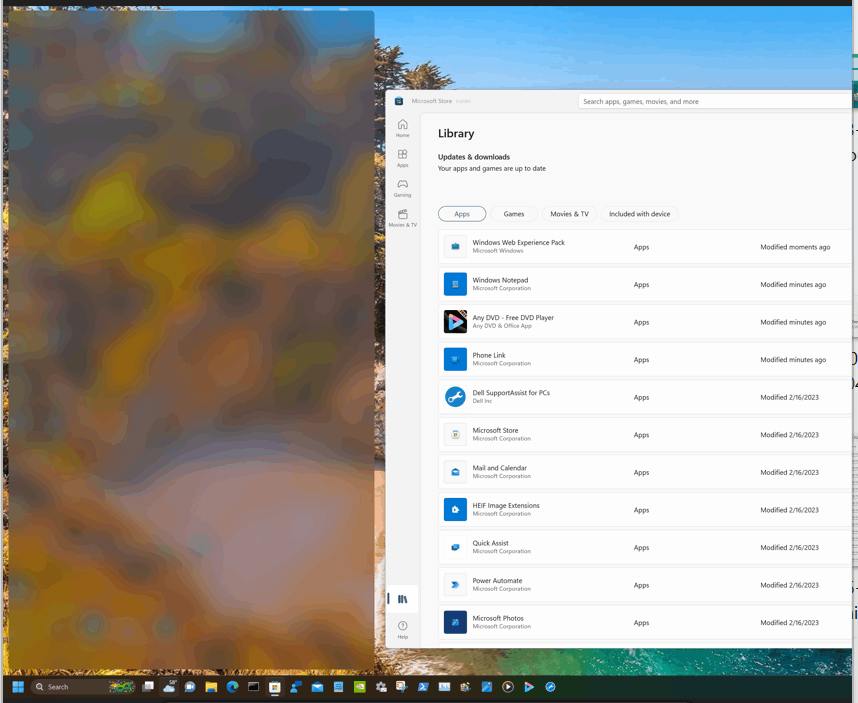Open the PowerShell icon on the taskbar

click(x=423, y=687)
